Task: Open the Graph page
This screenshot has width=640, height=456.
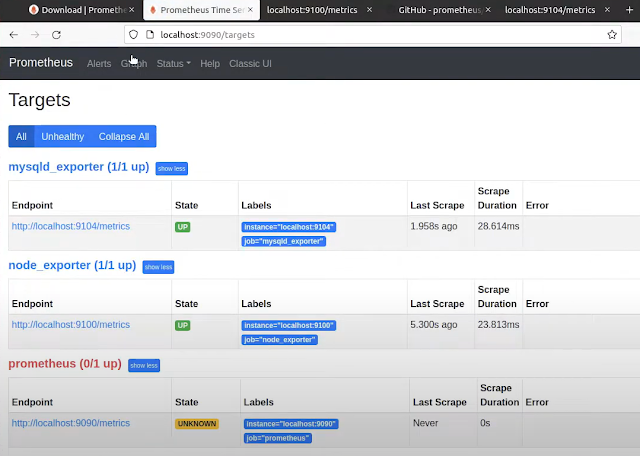Action: pyautogui.click(x=134, y=64)
